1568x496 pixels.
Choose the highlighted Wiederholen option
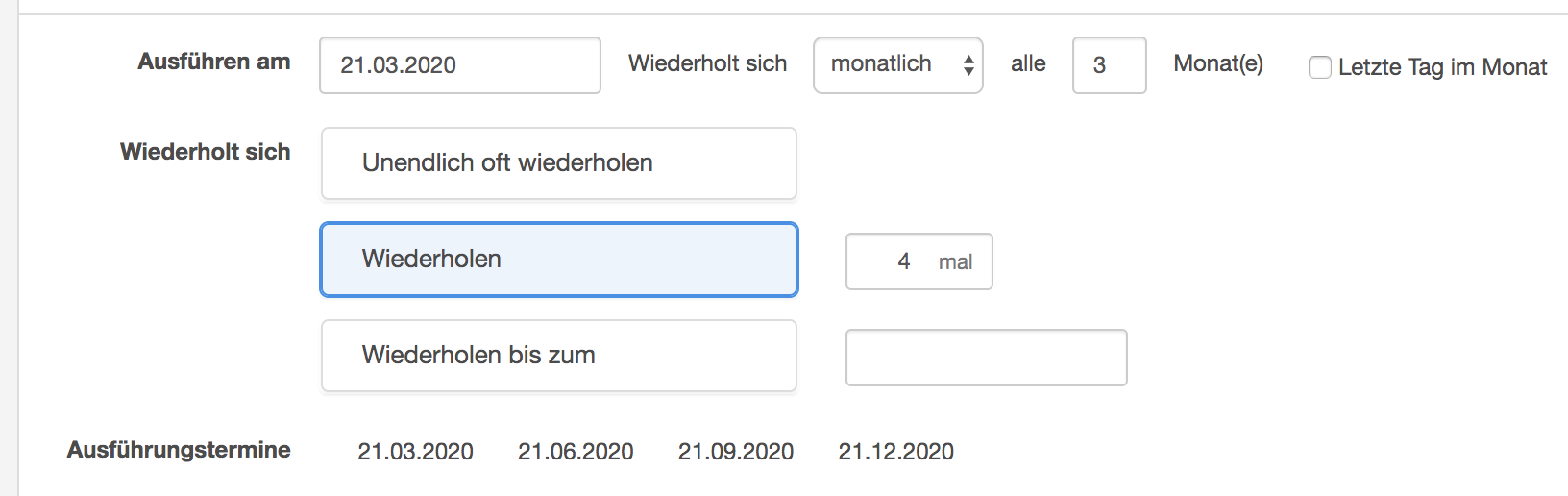click(559, 260)
